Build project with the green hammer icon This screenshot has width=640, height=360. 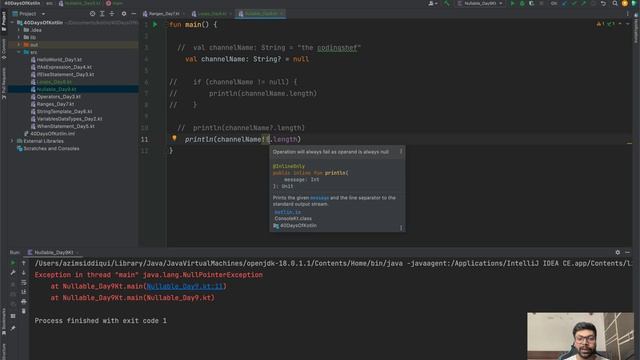click(x=447, y=3)
